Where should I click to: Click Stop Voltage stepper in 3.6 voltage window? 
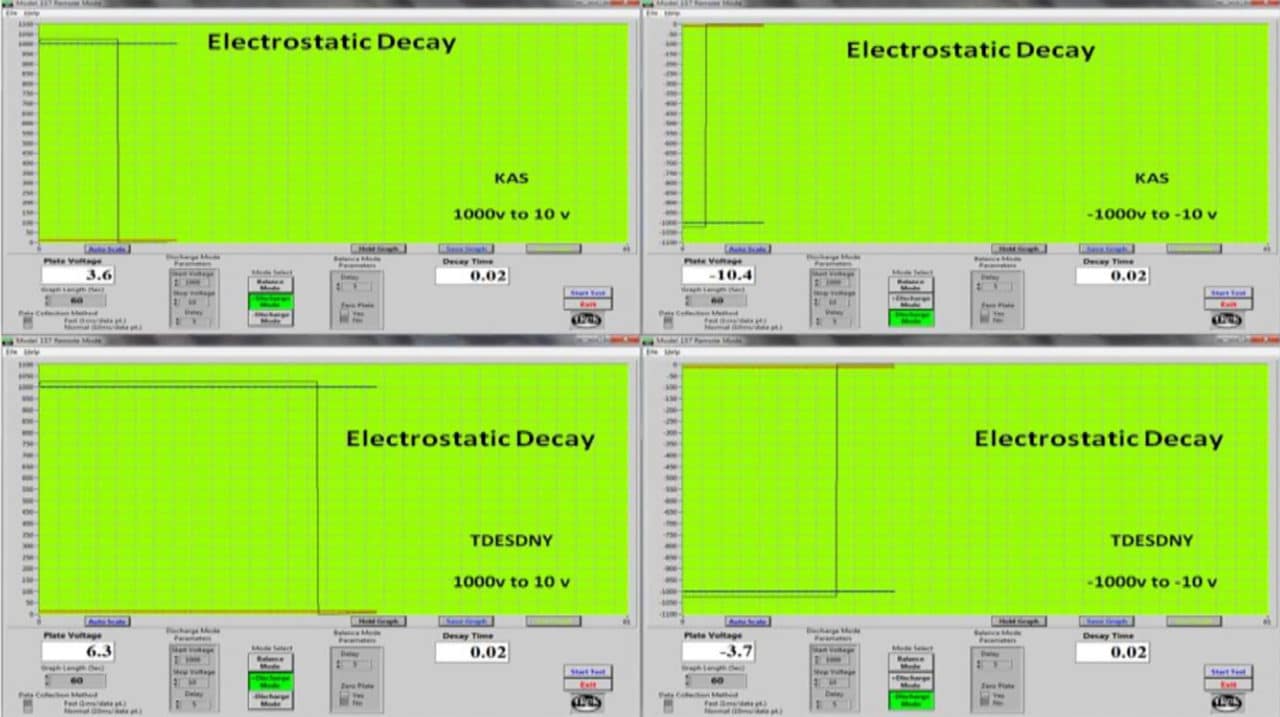(x=177, y=301)
